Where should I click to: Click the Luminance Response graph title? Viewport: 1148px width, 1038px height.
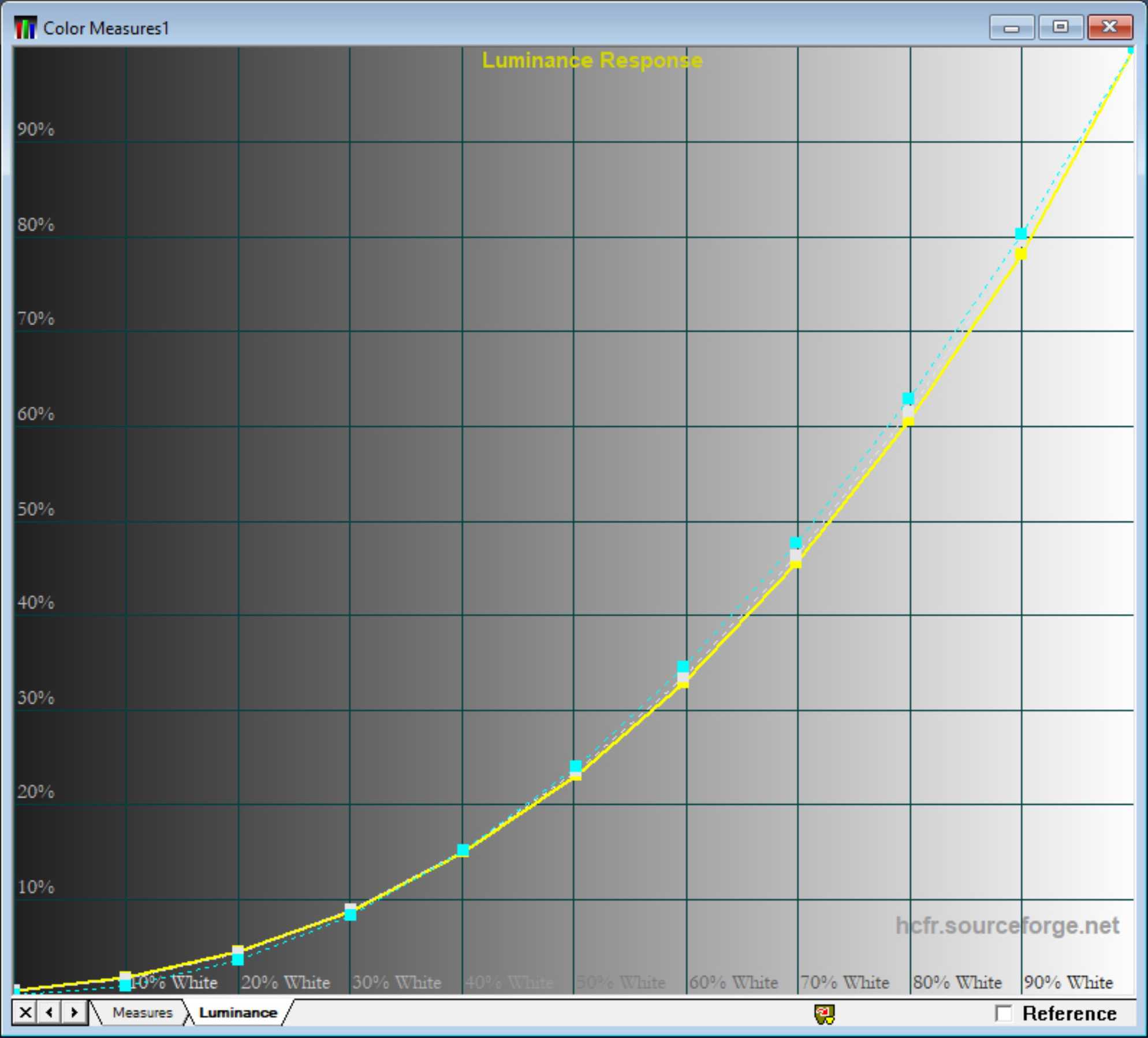click(592, 60)
